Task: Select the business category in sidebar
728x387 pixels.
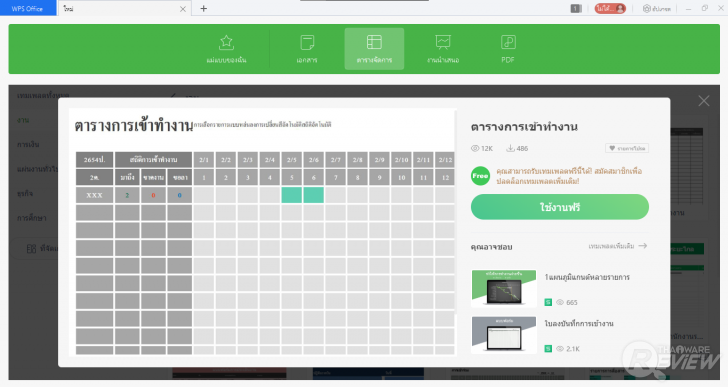Action: click(25, 194)
